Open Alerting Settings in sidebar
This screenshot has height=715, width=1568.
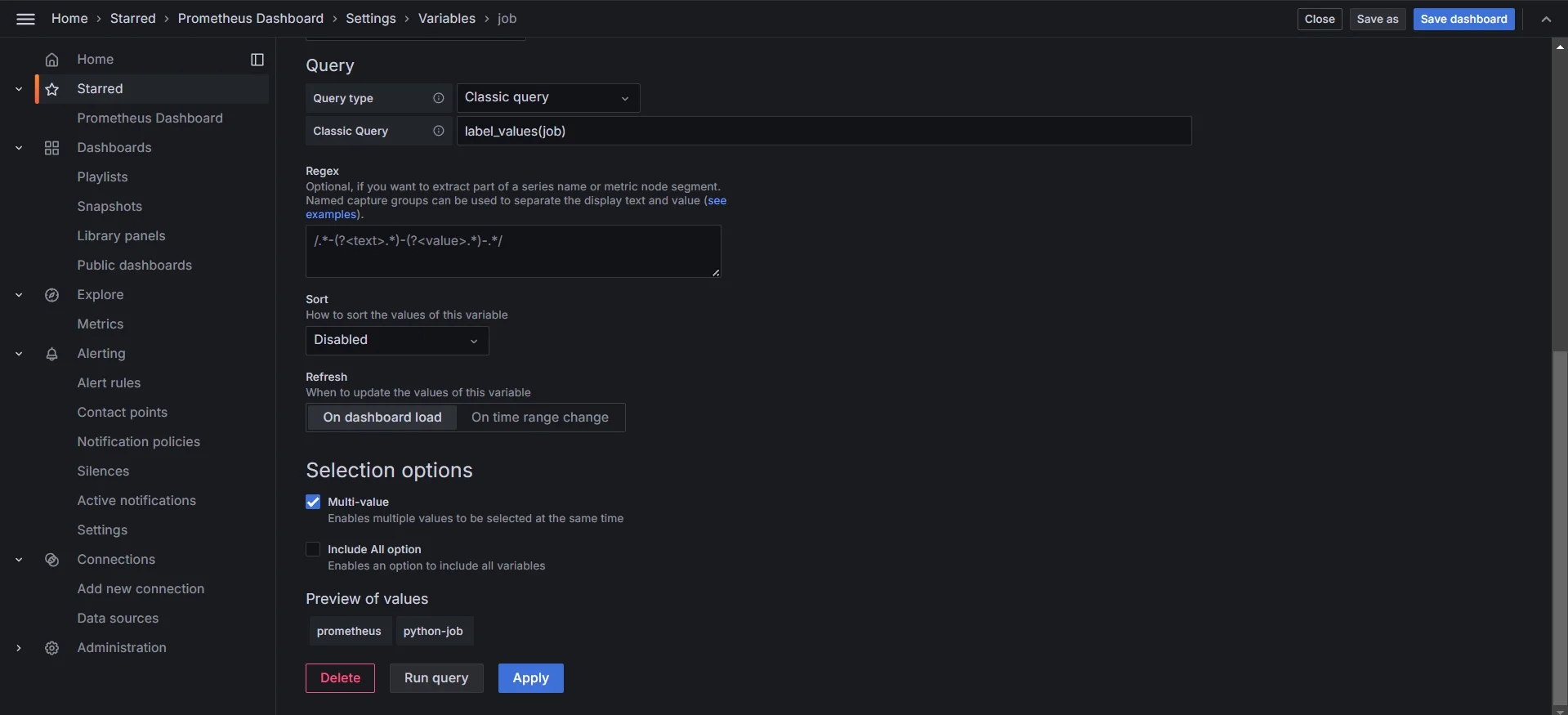click(102, 530)
